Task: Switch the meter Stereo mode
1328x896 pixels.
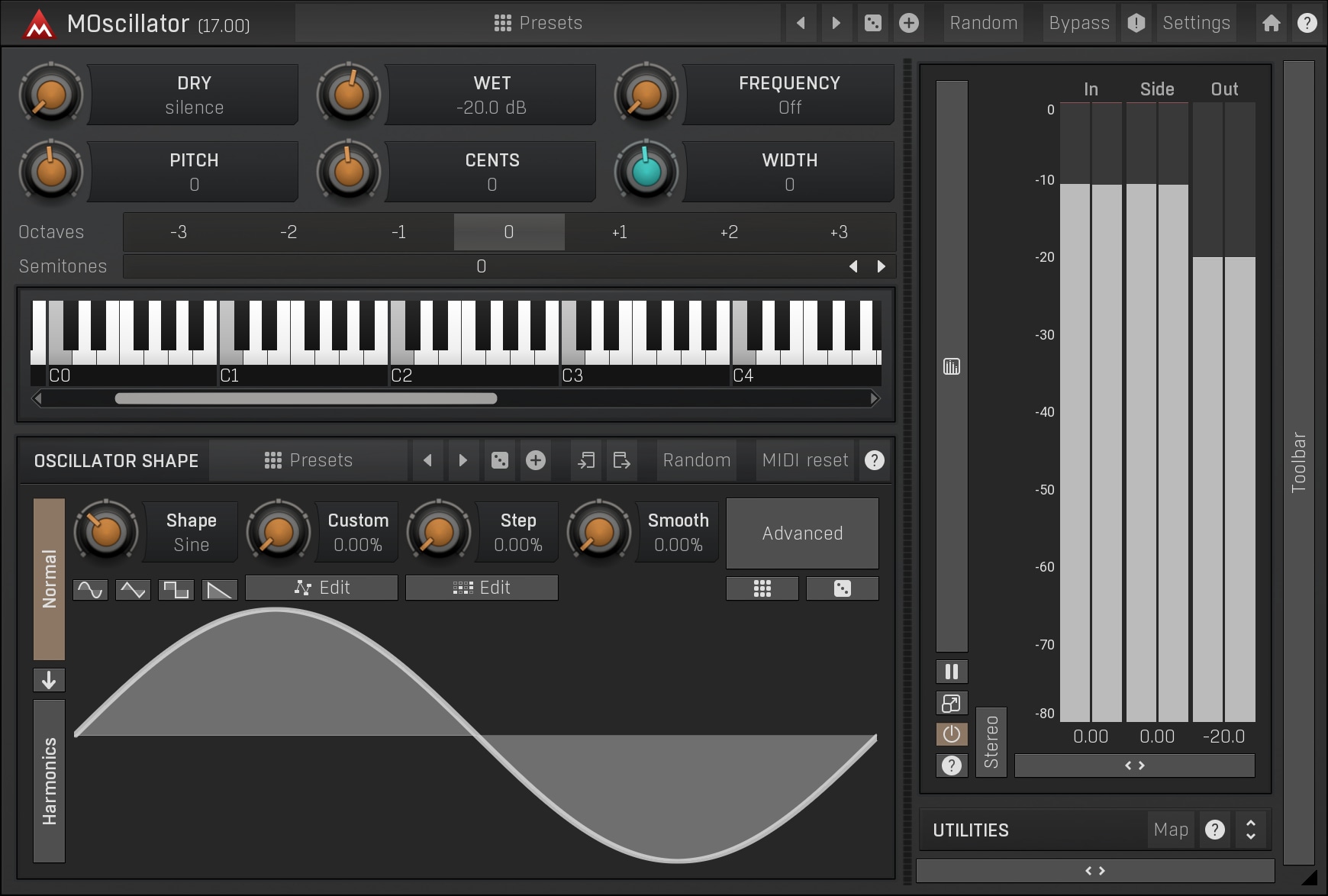Action: tap(991, 742)
